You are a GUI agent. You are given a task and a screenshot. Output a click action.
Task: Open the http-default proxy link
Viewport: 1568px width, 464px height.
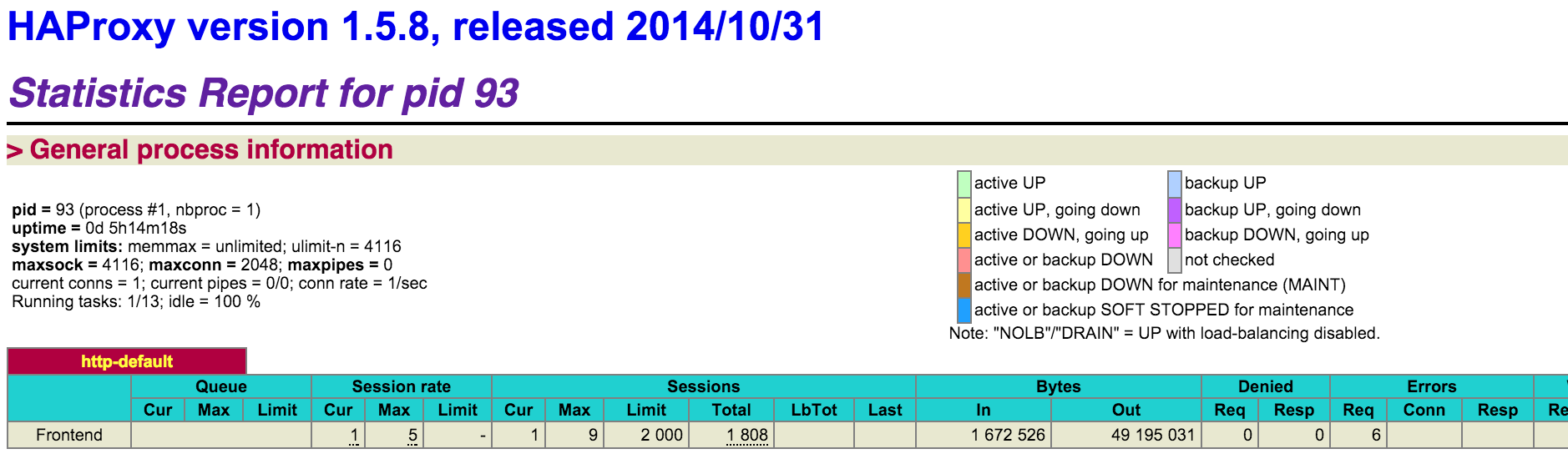pyautogui.click(x=127, y=361)
